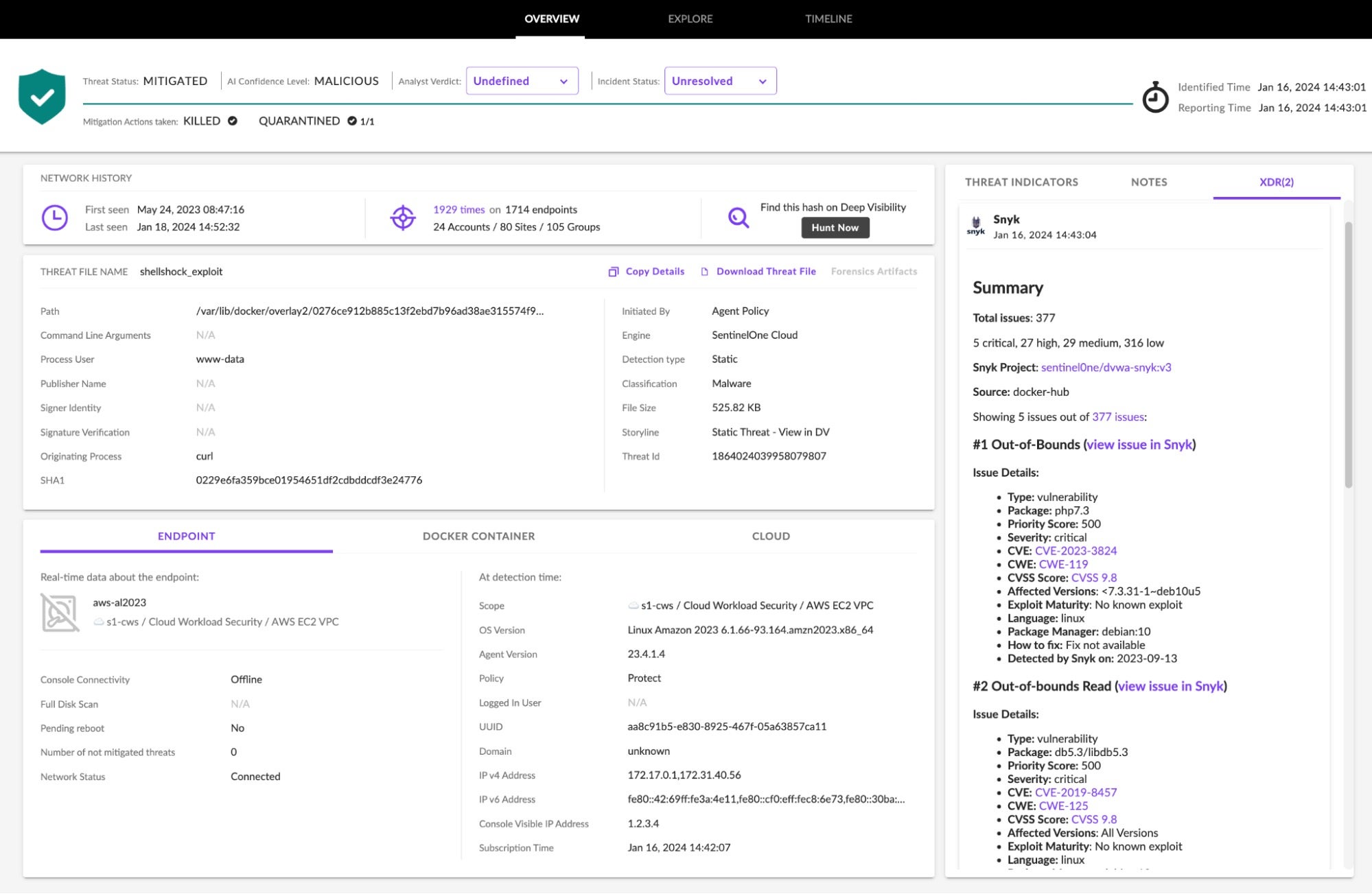1372x894 pixels.
Task: Click the Deep Visibility magnifier icon
Action: [738, 218]
